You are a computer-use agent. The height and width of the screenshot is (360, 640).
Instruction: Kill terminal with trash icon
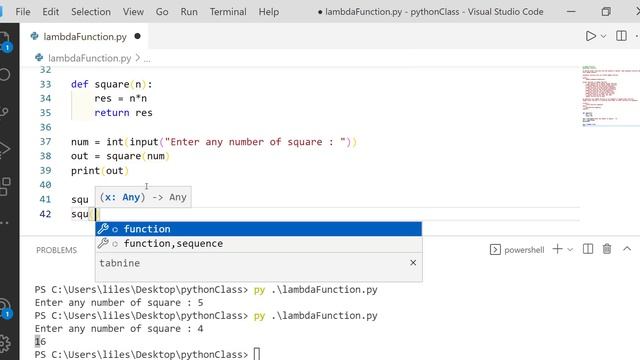(607, 249)
